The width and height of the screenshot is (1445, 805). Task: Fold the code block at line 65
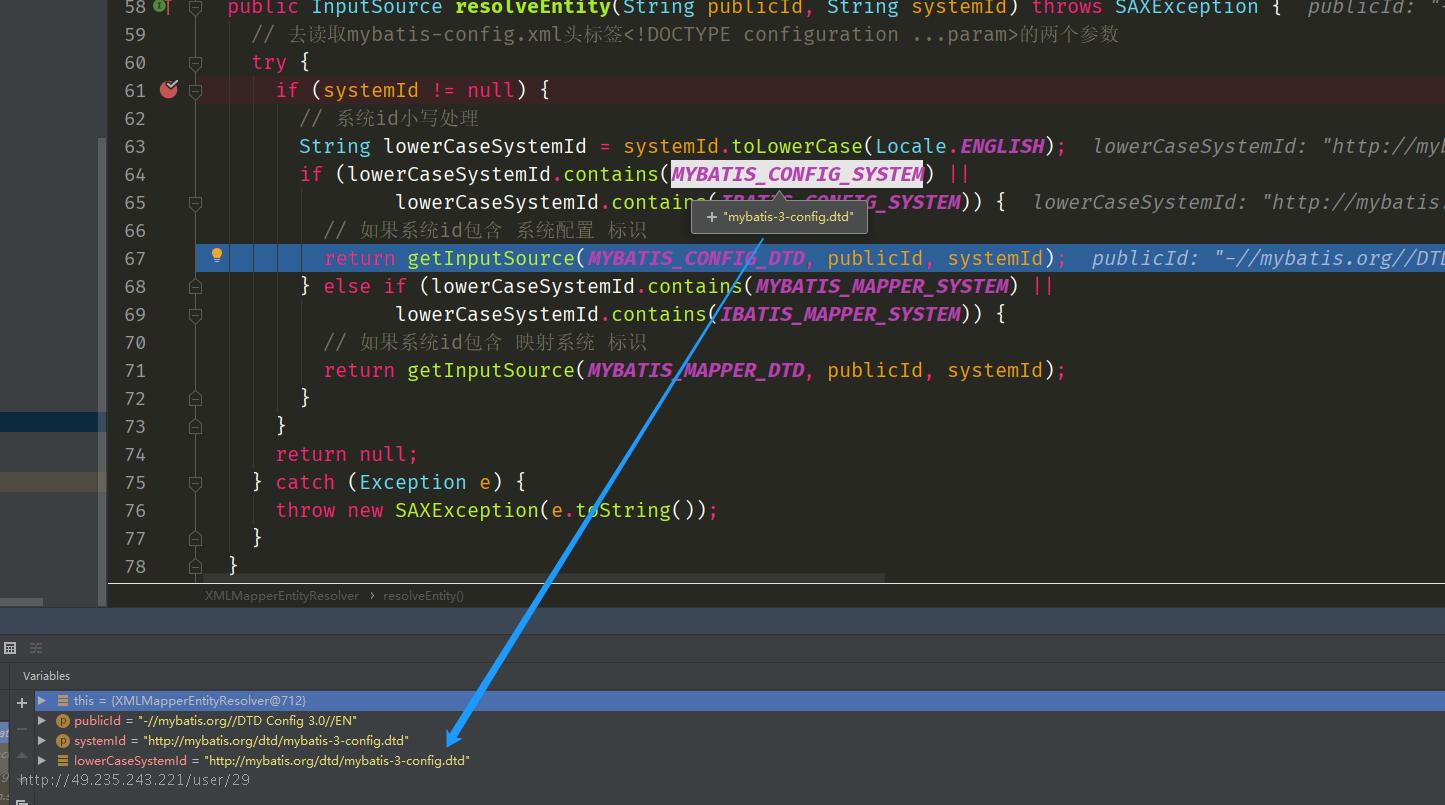[195, 202]
